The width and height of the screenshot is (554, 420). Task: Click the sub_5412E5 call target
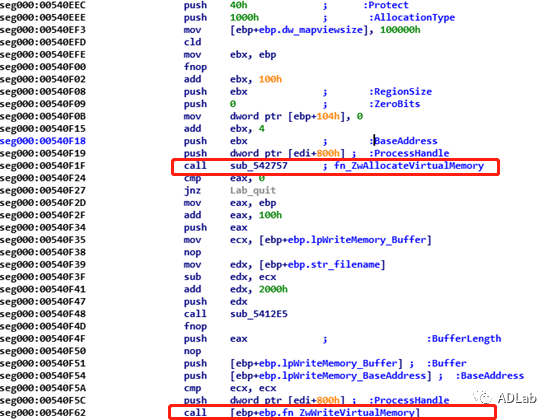click(259, 314)
